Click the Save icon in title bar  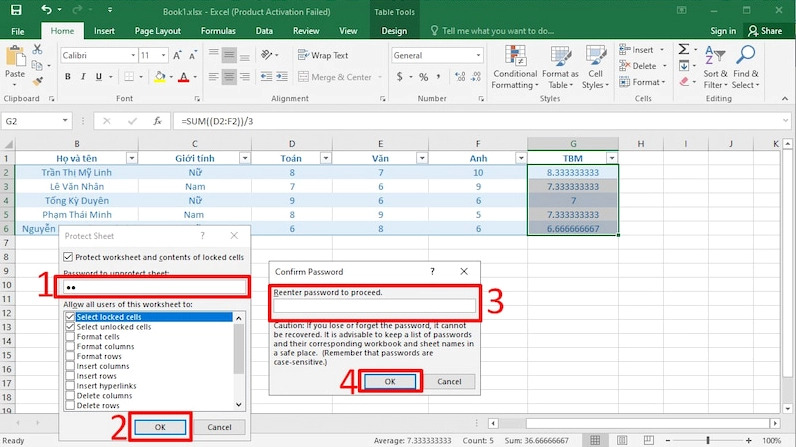[16, 10]
